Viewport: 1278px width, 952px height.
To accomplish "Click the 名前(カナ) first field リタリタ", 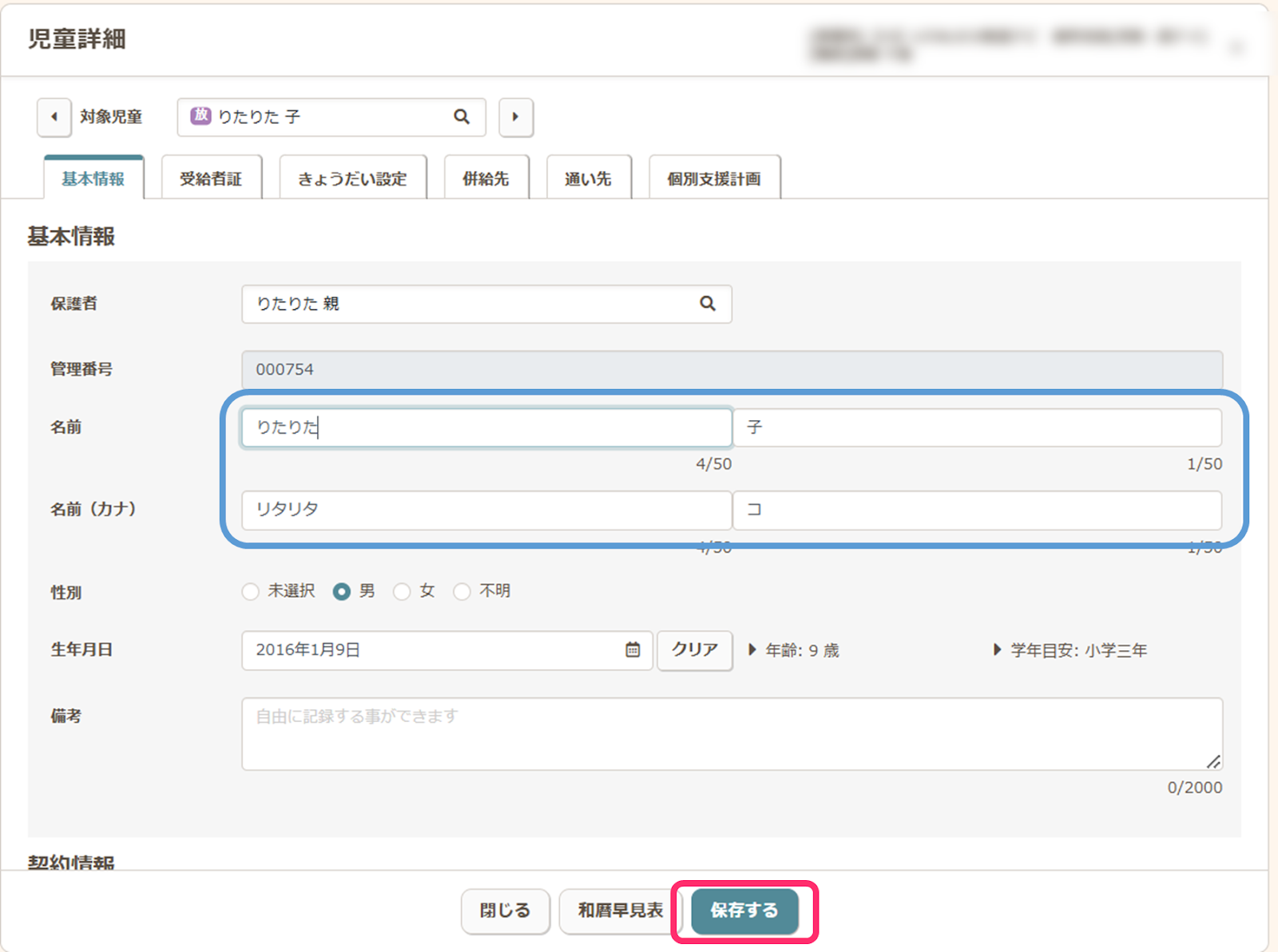I will 486,510.
